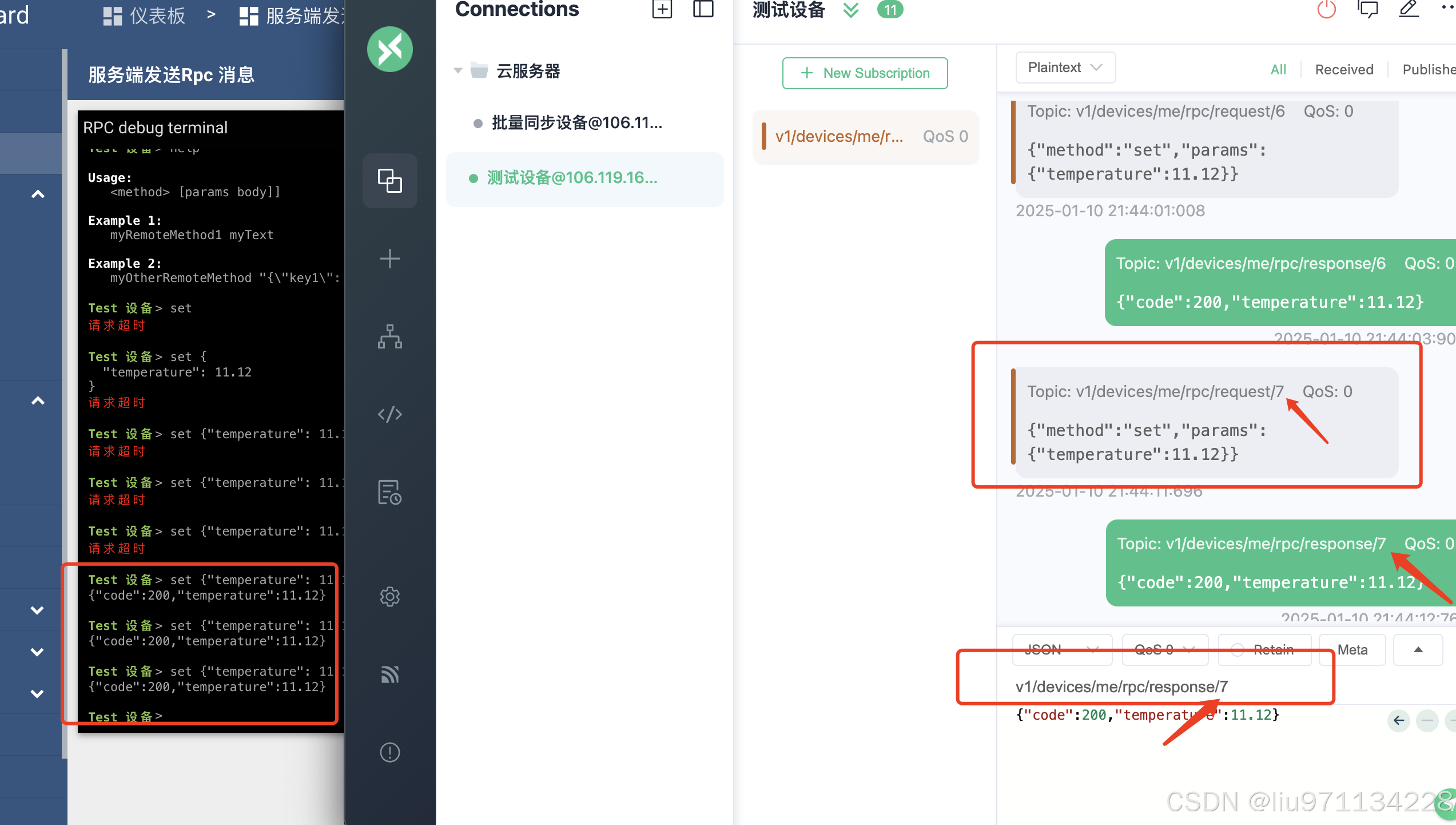This screenshot has height=825, width=1456.
Task: Click the previous payload arrow button
Action: (1399, 720)
